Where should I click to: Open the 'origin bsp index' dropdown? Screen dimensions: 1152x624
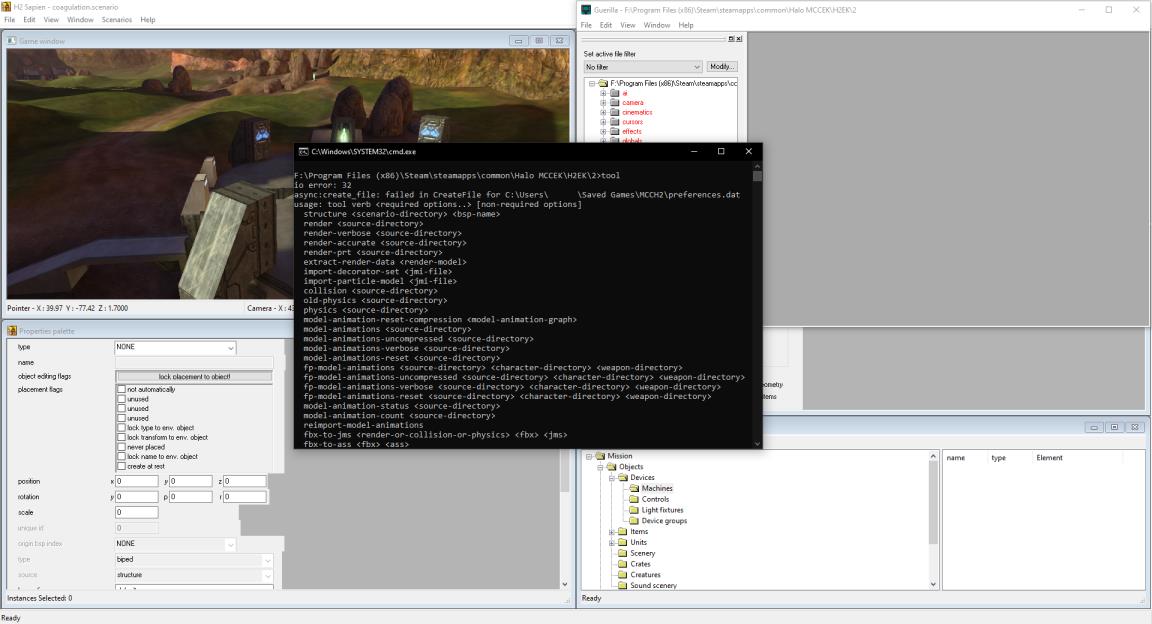(x=230, y=545)
